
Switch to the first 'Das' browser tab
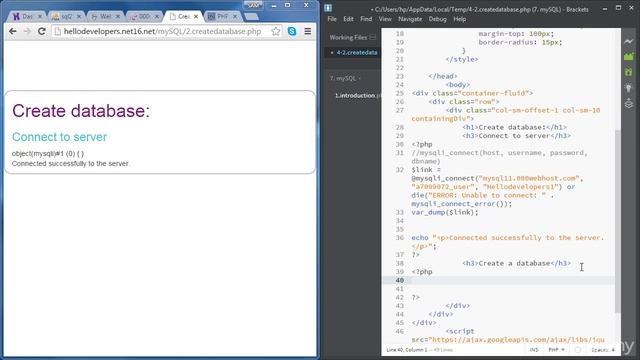[27, 16]
